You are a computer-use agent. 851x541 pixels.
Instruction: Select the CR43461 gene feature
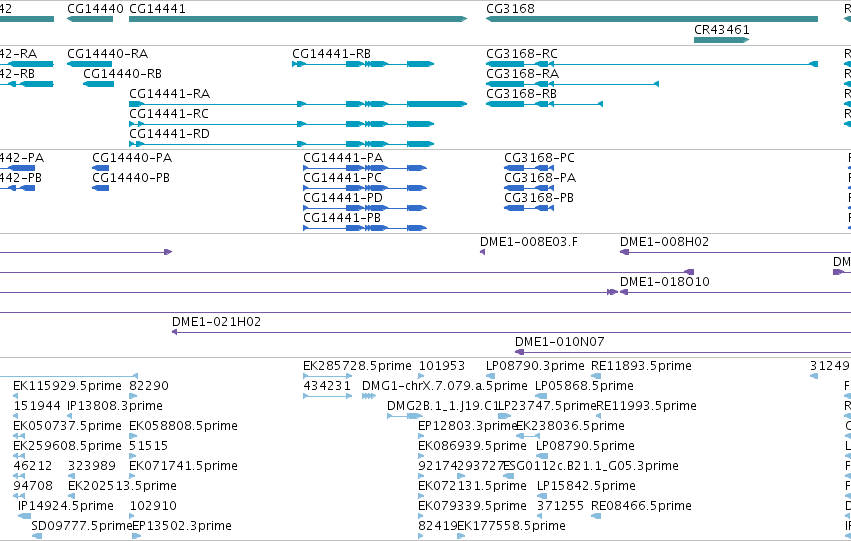722,40
